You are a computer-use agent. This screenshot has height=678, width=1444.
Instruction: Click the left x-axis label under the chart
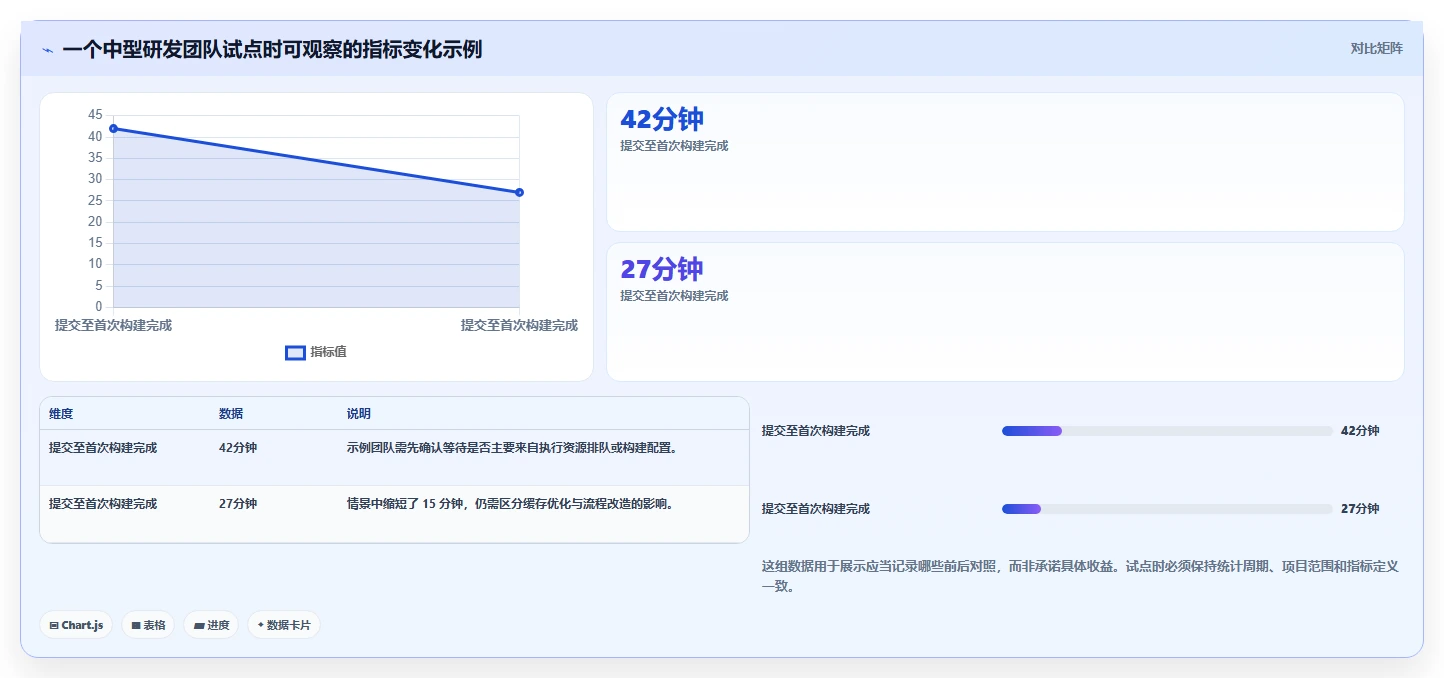coord(113,325)
